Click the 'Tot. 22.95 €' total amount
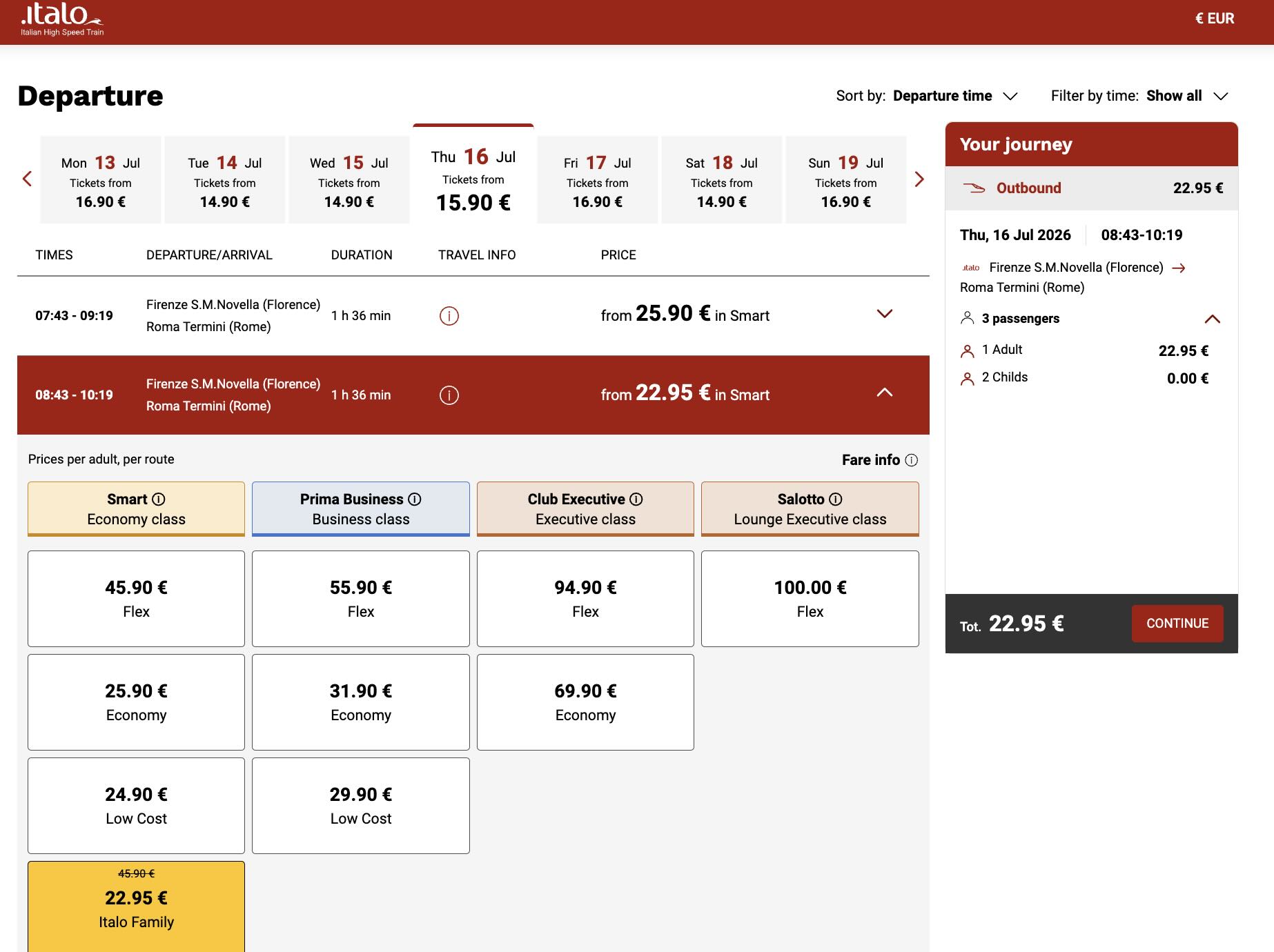 pyautogui.click(x=1012, y=624)
